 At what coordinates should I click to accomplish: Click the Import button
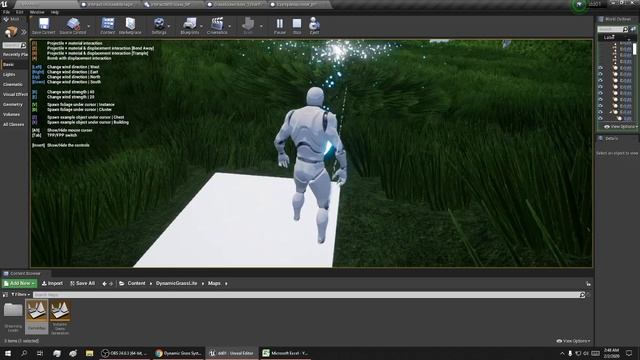tap(52, 283)
